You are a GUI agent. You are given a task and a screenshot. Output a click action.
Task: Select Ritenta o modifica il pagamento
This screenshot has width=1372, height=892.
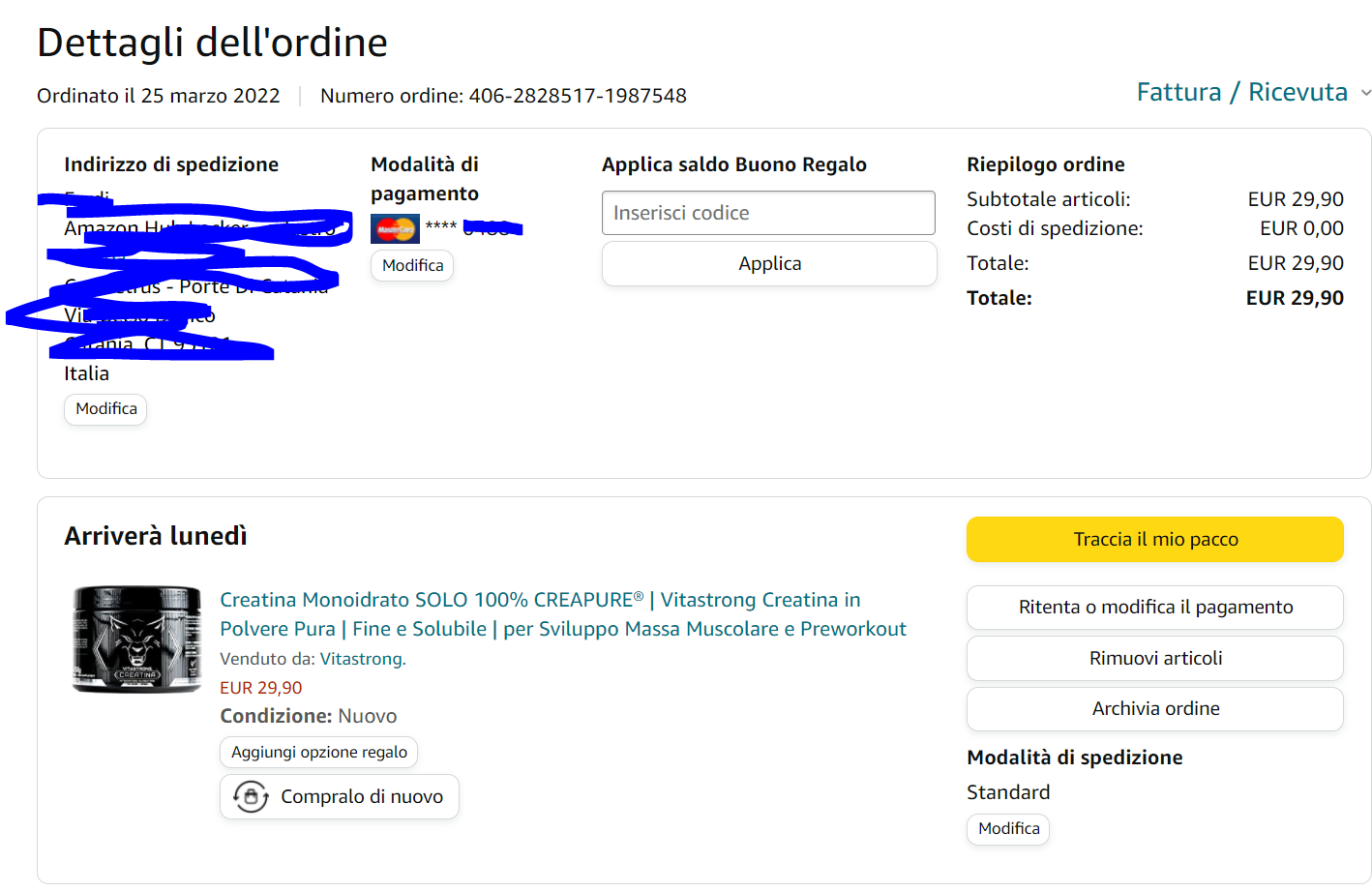pos(1154,608)
